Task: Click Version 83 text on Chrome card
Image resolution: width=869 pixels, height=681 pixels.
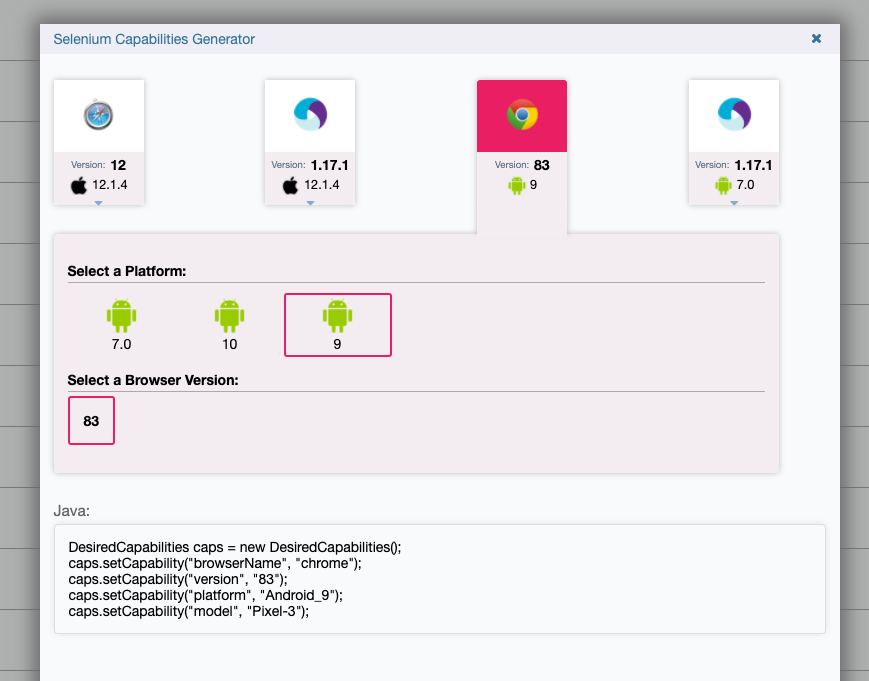Action: tap(522, 165)
